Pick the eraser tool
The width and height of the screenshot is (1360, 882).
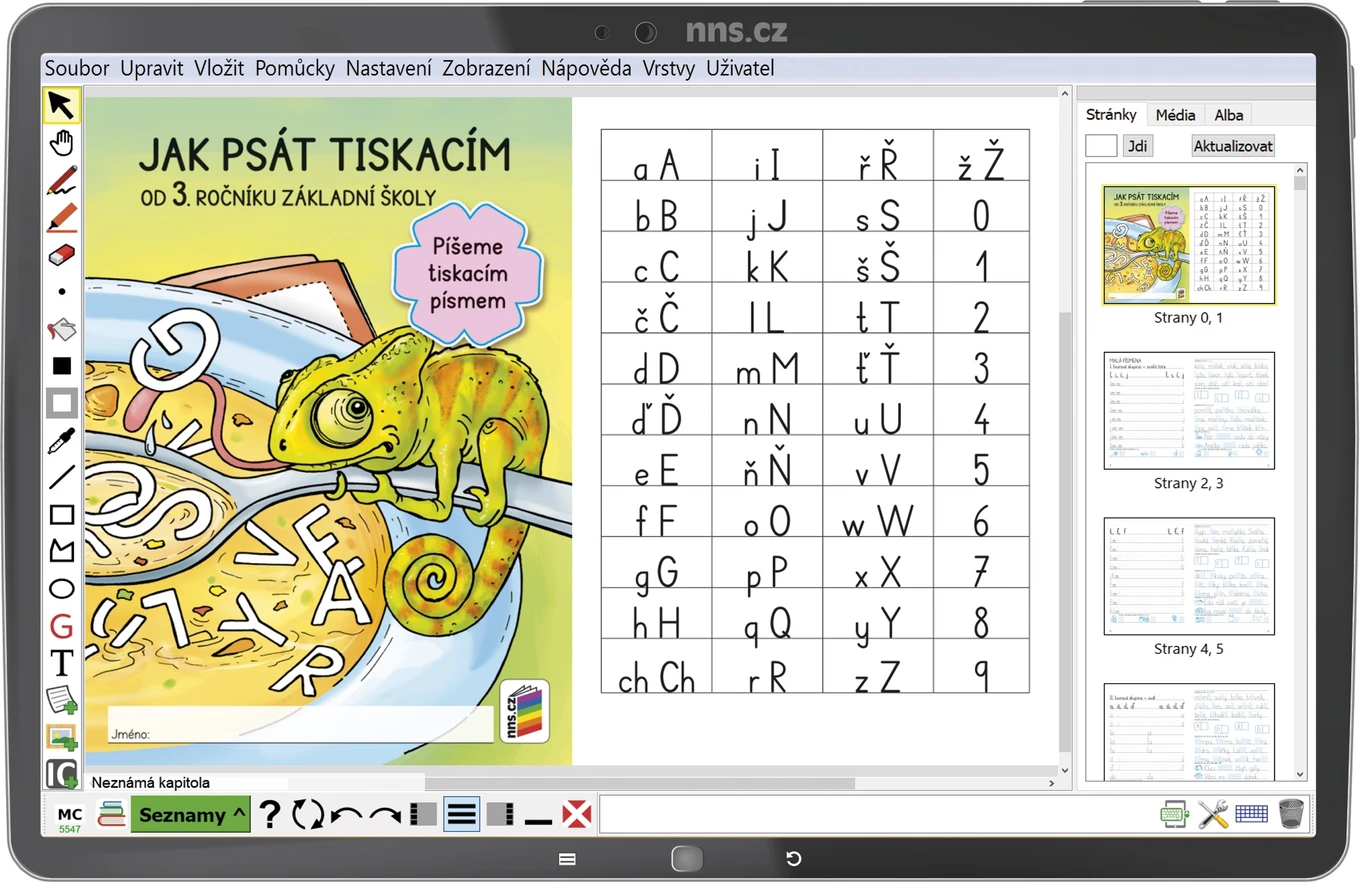[x=62, y=254]
